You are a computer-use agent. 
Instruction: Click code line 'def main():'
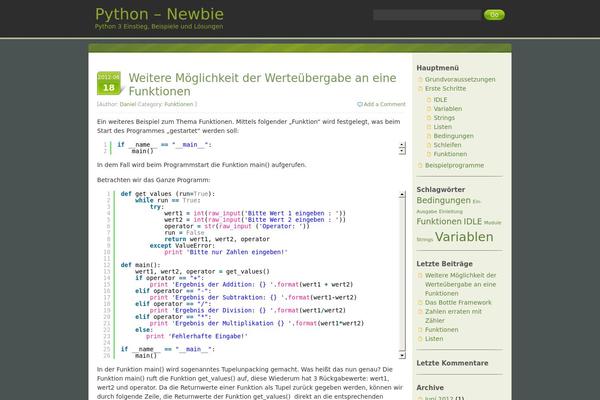click(x=140, y=265)
